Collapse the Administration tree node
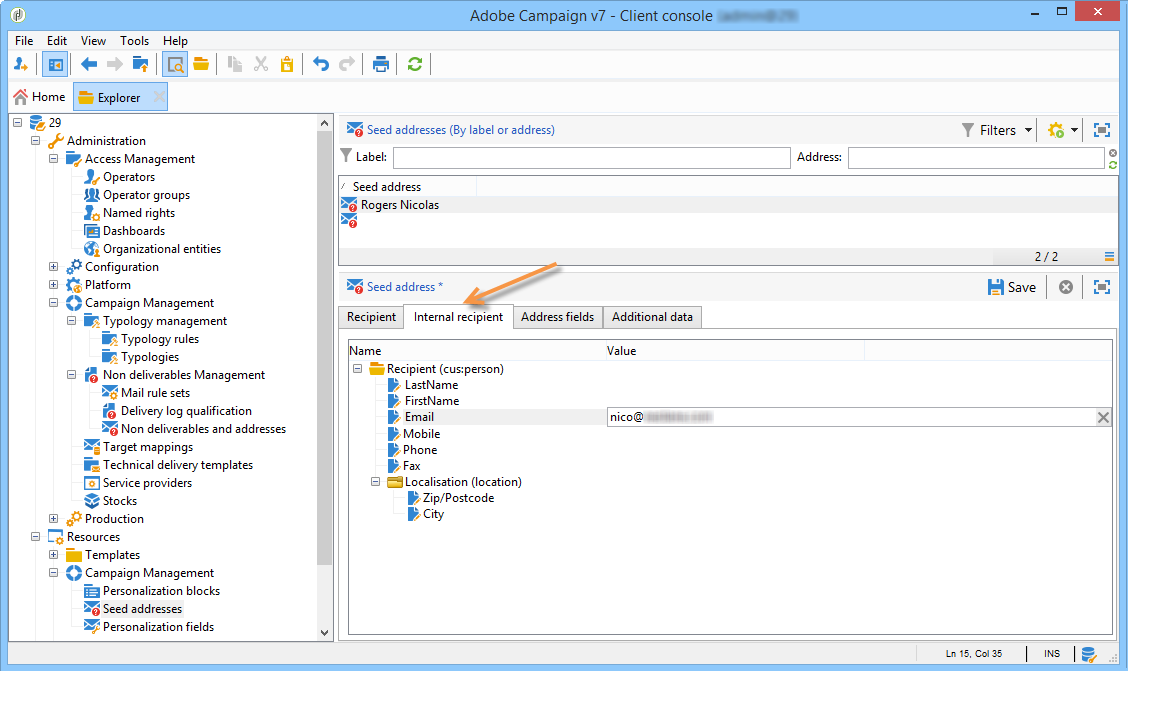This screenshot has width=1162, height=708. coord(35,140)
